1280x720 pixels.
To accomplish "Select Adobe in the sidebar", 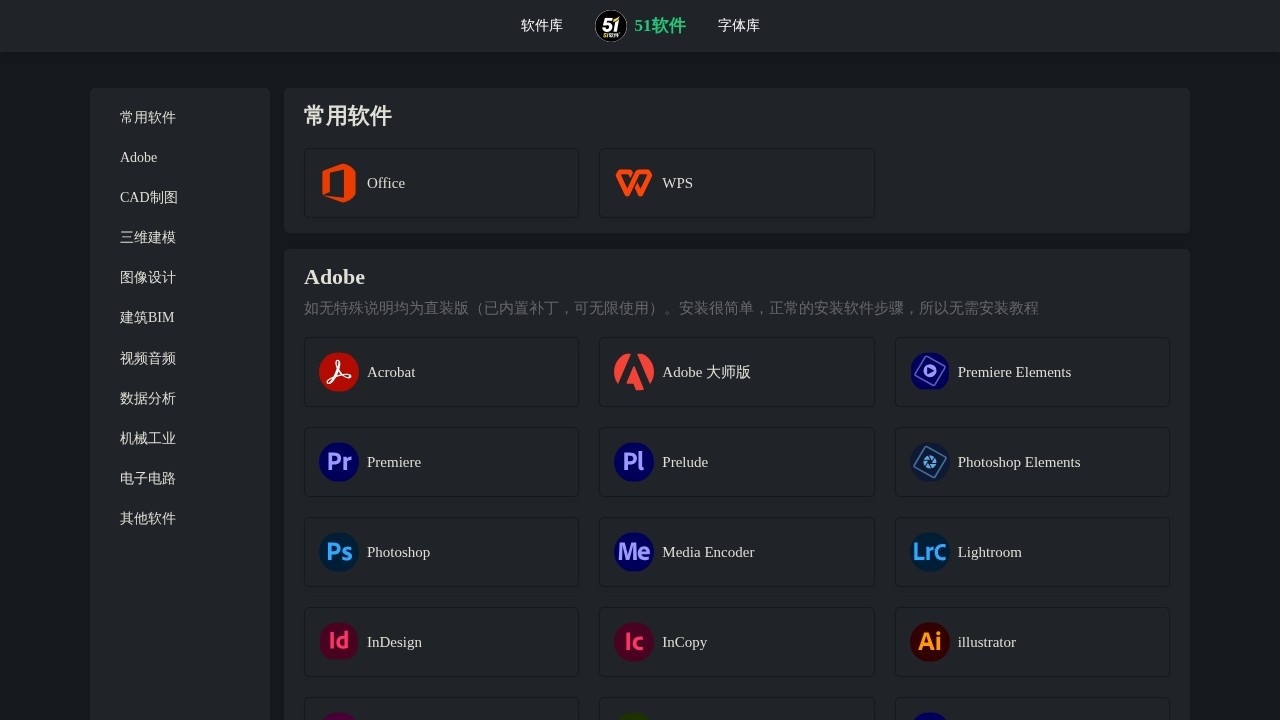I will pyautogui.click(x=139, y=157).
